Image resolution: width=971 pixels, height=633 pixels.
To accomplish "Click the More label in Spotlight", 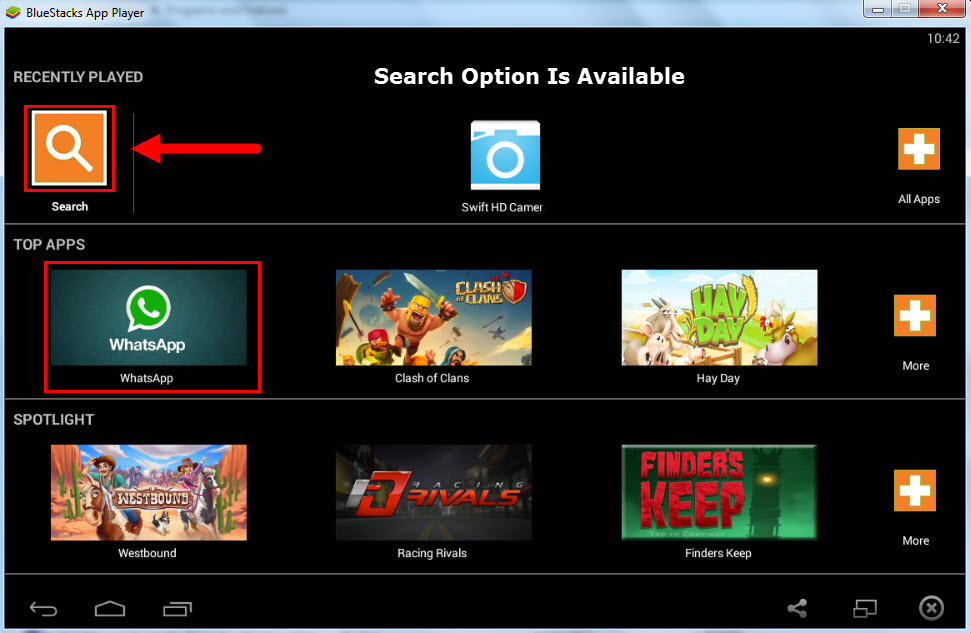I will (x=916, y=541).
